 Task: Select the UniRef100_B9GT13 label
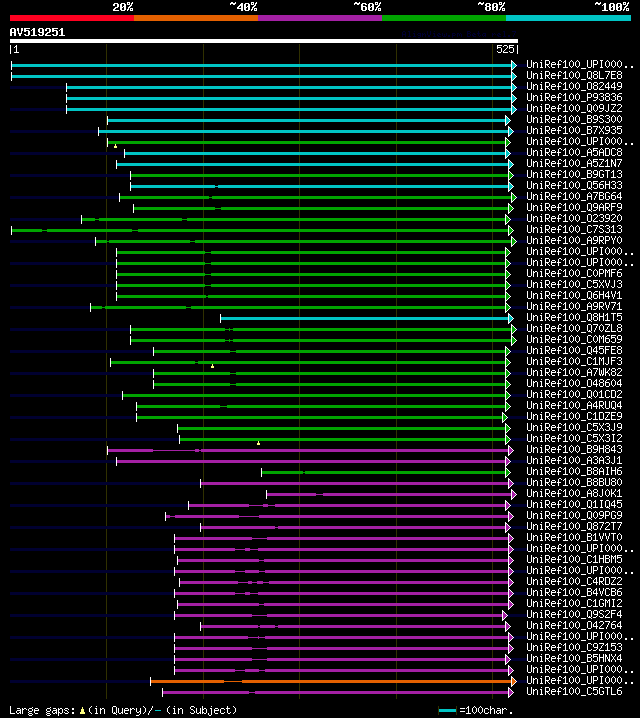coord(574,174)
